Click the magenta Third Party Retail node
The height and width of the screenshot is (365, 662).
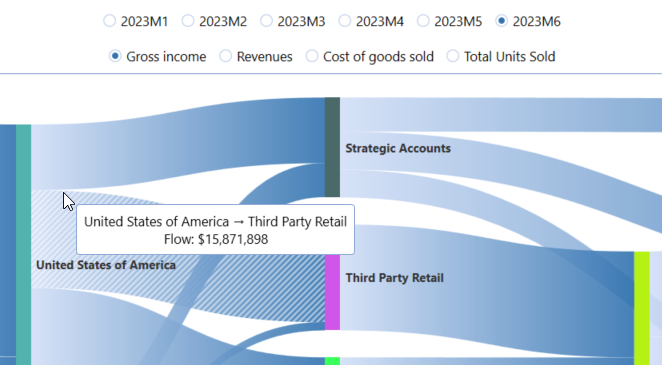click(x=332, y=292)
